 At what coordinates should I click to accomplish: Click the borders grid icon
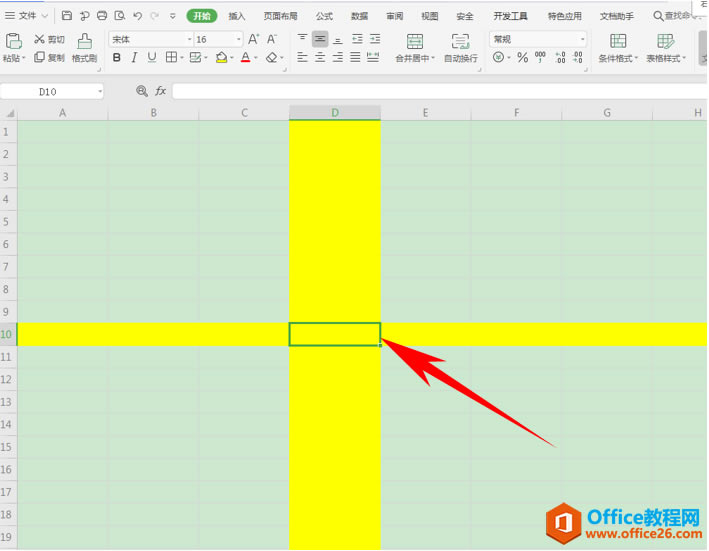[171, 57]
